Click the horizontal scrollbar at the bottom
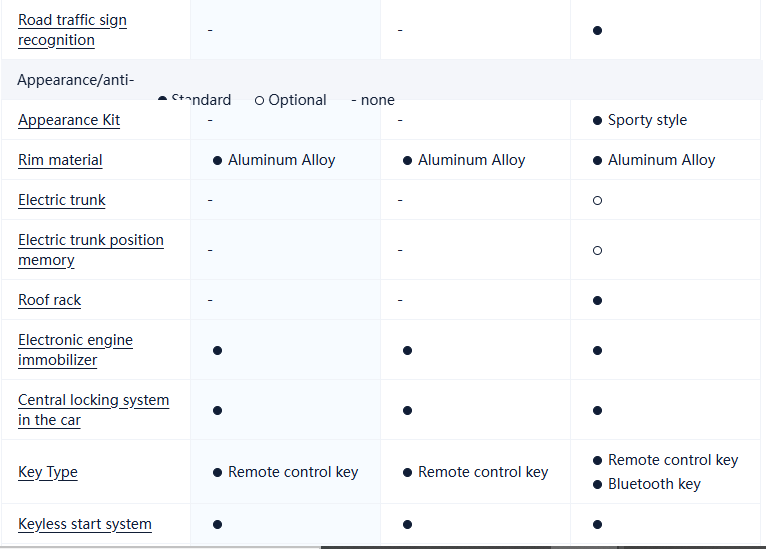Viewport: 766px width, 549px height. (540, 546)
